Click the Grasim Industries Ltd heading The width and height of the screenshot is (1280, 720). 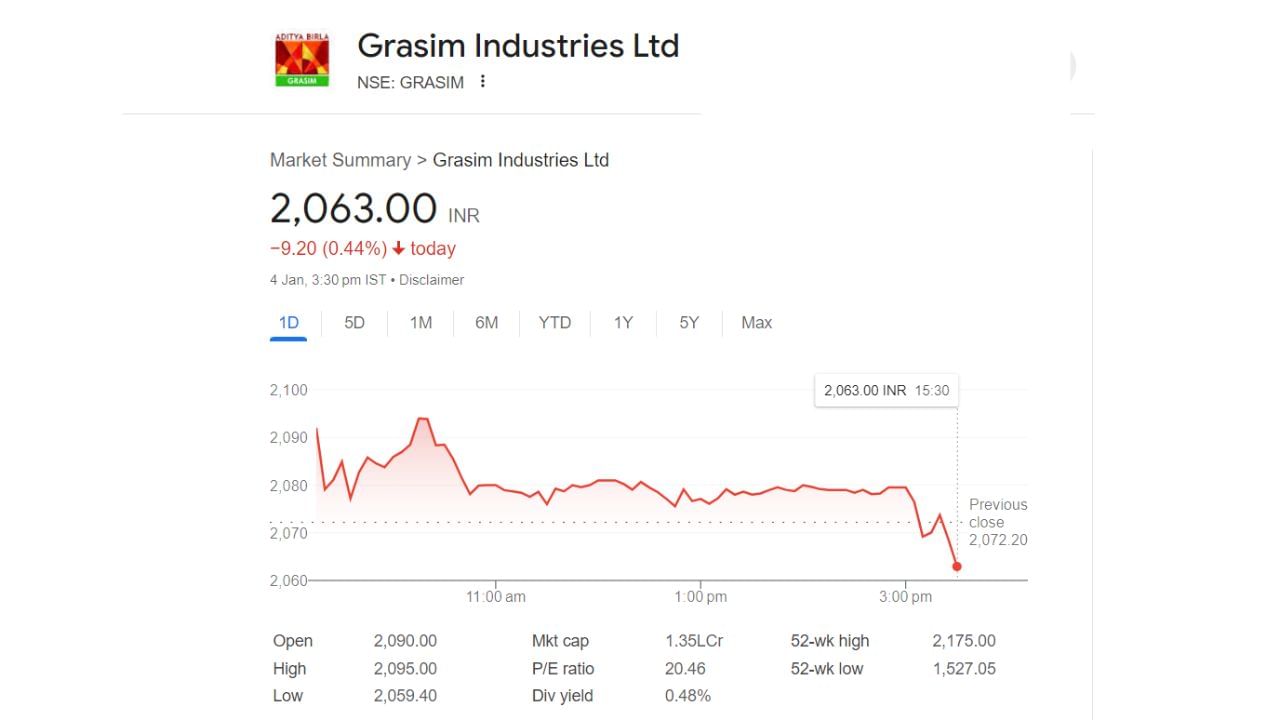pyautogui.click(x=518, y=46)
